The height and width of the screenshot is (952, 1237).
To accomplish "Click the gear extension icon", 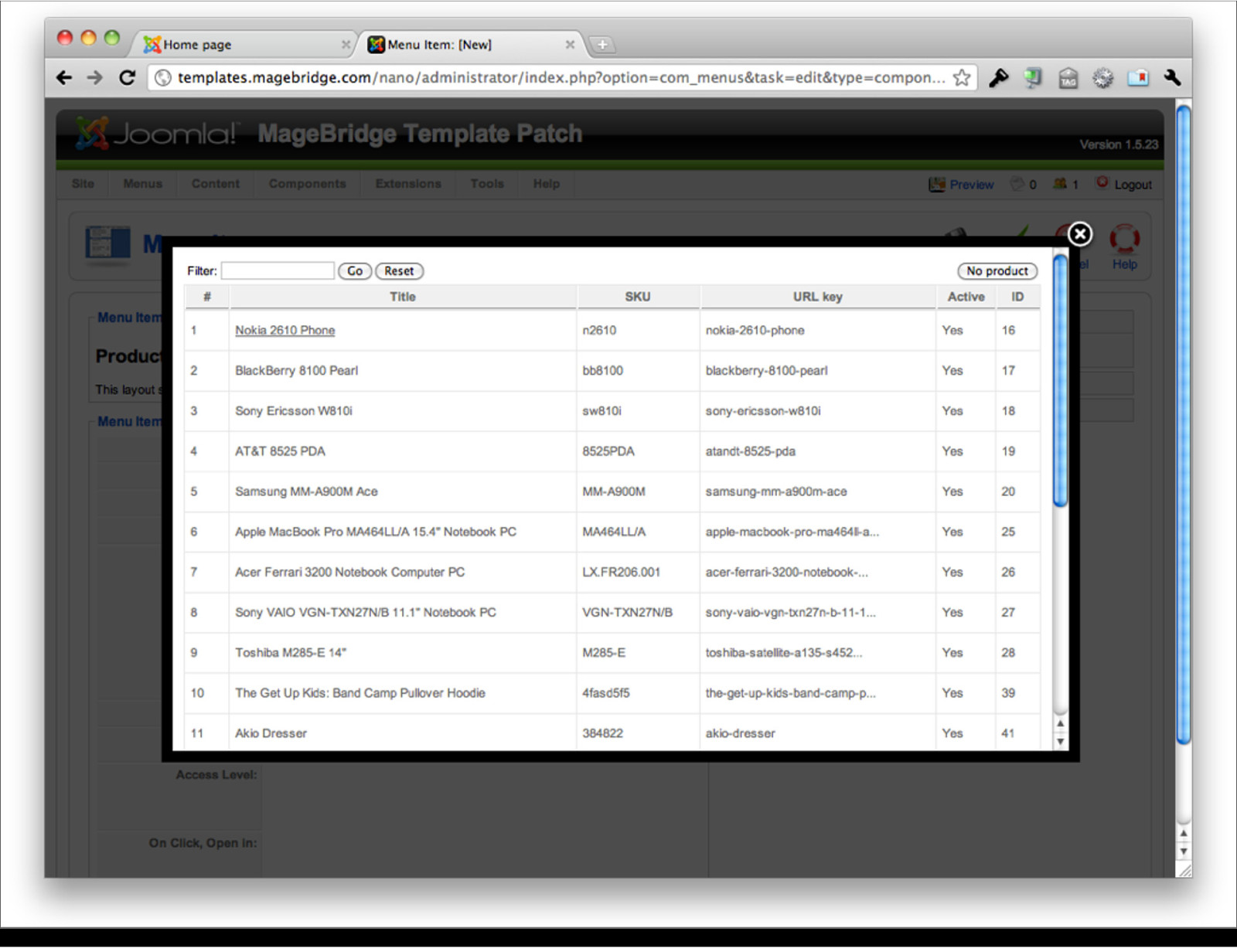I will (x=1102, y=77).
